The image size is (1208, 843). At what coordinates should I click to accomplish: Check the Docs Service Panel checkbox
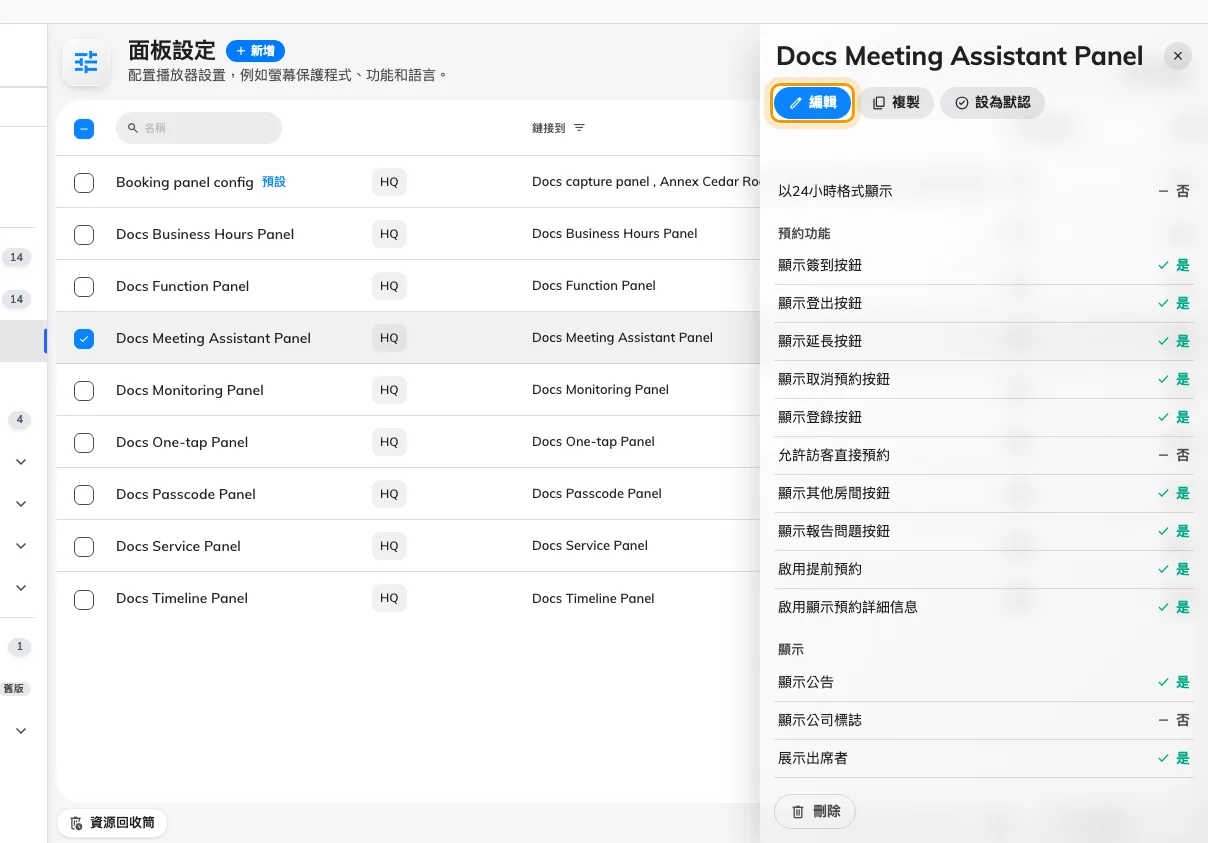[x=84, y=546]
